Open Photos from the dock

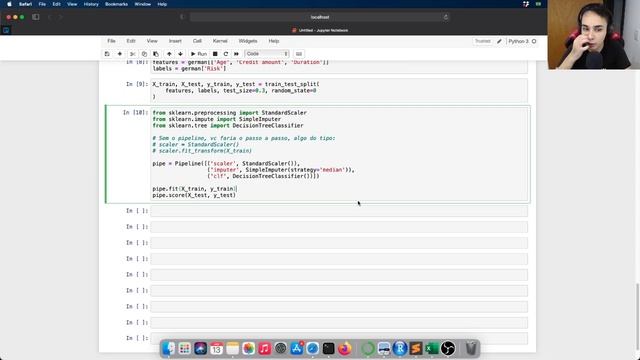pos(248,349)
